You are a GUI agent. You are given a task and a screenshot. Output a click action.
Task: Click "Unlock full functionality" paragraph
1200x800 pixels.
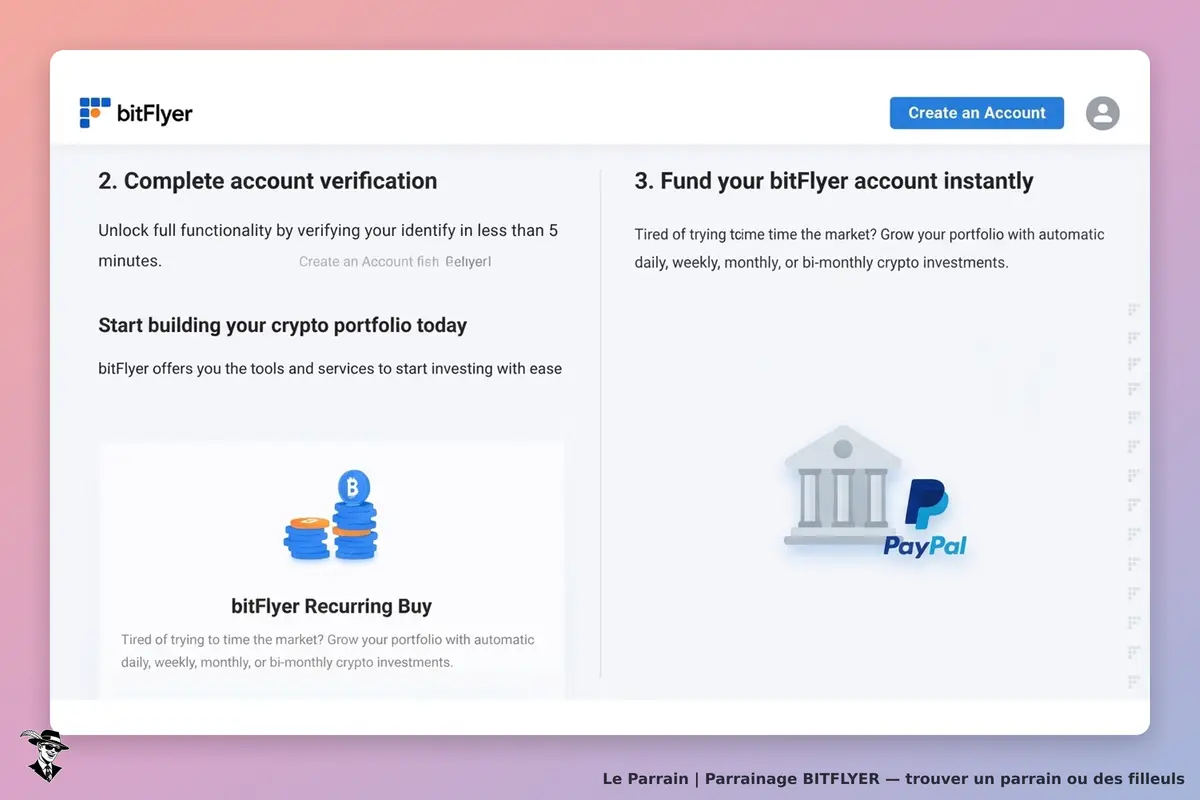[328, 245]
